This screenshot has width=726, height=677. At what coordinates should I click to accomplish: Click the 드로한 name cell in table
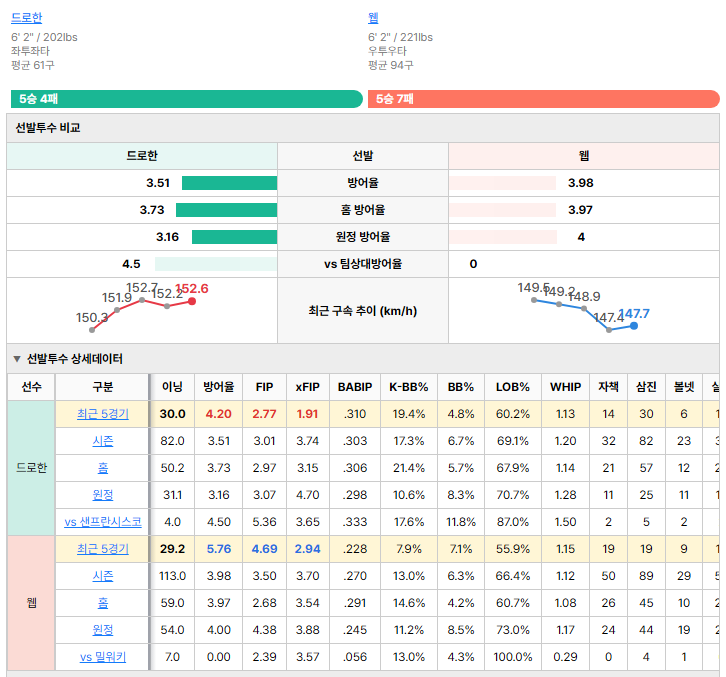click(31, 468)
